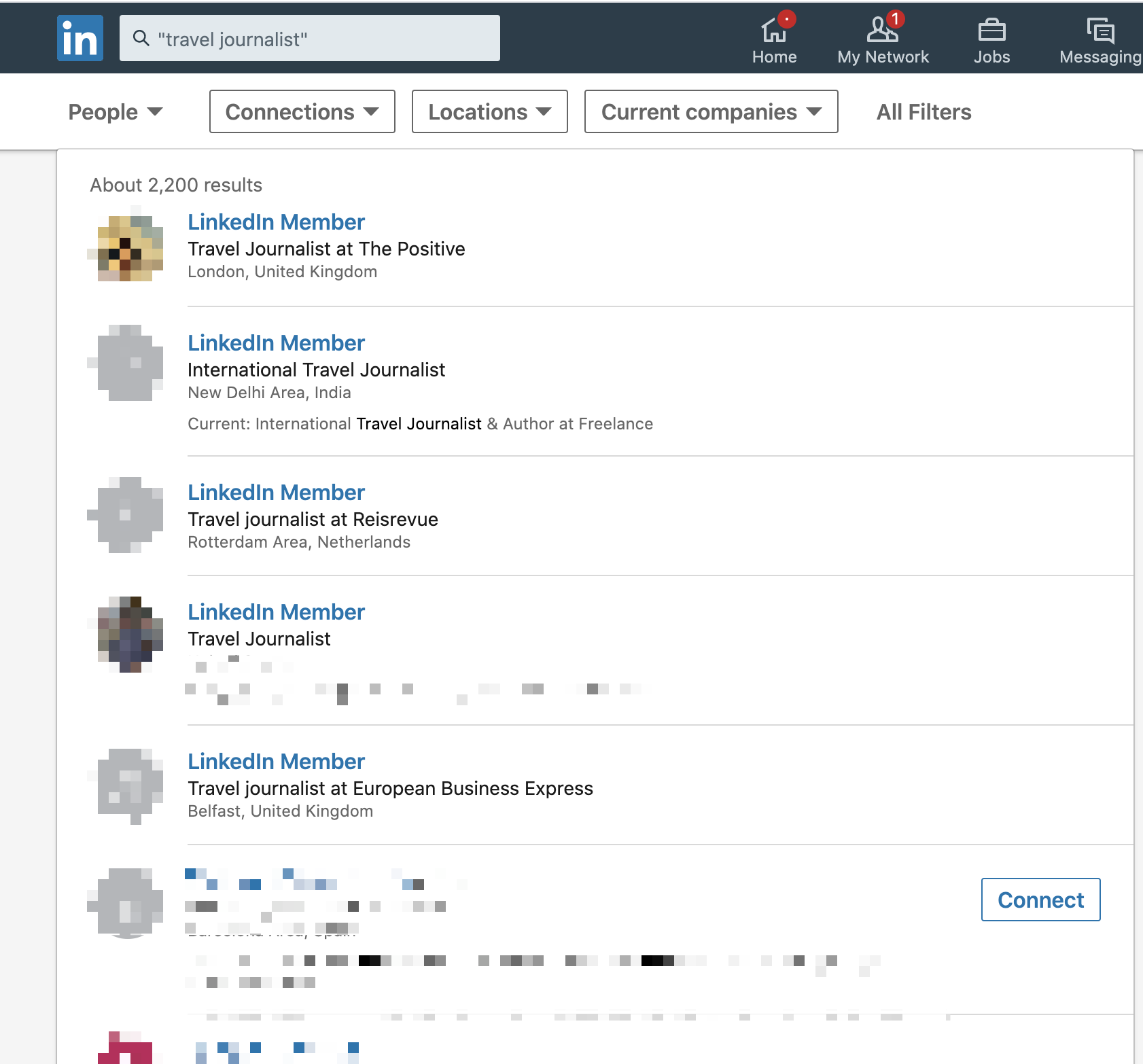Click avatar of Rotterdam Area member
This screenshot has height=1064, width=1143.
(126, 515)
